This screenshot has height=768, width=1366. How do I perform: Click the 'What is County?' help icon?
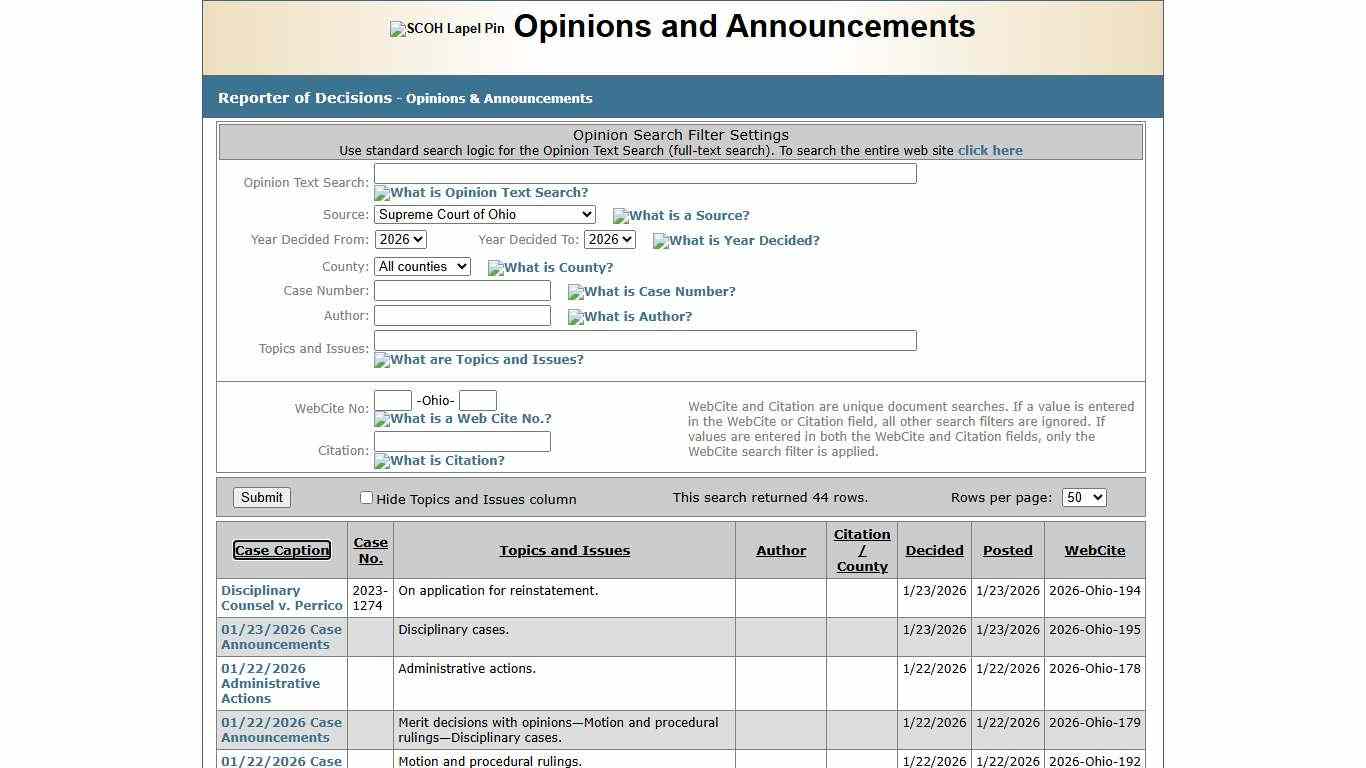pyautogui.click(x=550, y=268)
